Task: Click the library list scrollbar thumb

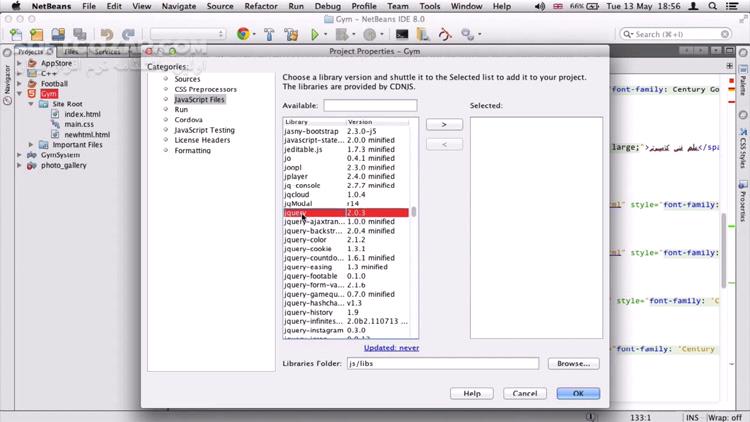Action: (414, 211)
